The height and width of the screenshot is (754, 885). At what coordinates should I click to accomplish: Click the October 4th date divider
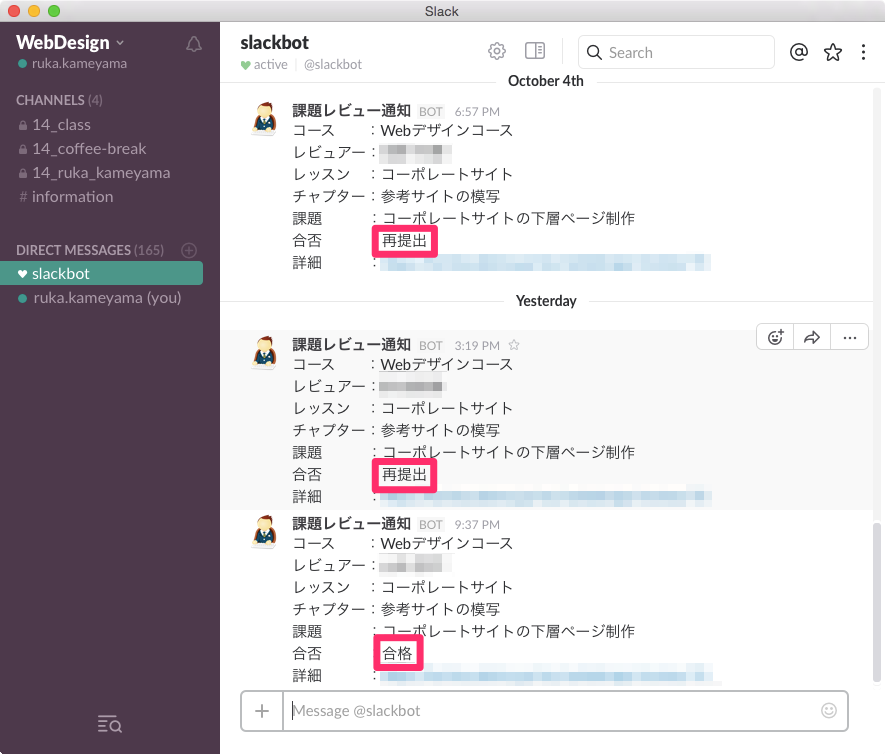click(x=546, y=81)
